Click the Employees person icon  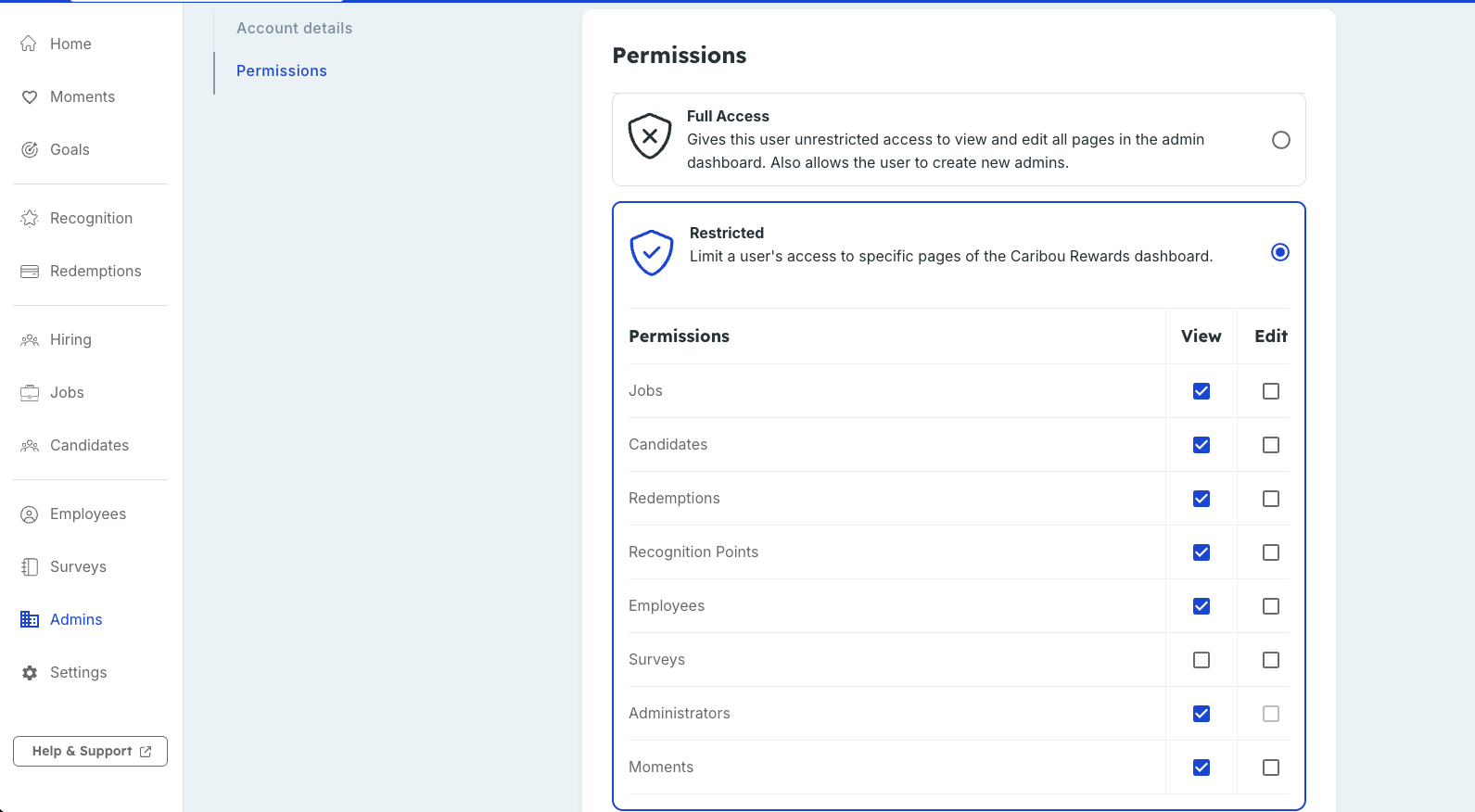pyautogui.click(x=30, y=514)
